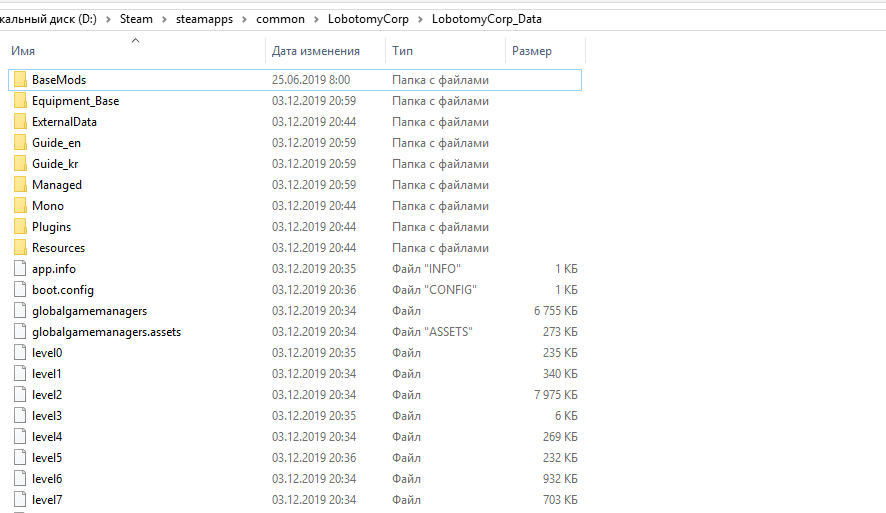Click the 25.06.2019 8:00 date cell
This screenshot has height=513, width=886.
click(x=311, y=80)
